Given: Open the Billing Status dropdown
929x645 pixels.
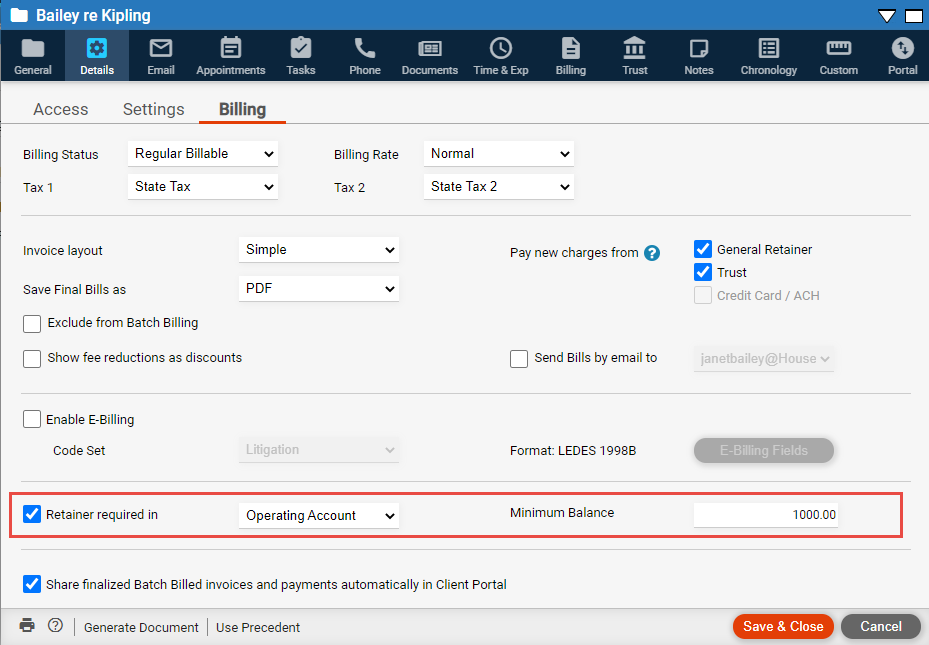Looking at the screenshot, I should [203, 154].
